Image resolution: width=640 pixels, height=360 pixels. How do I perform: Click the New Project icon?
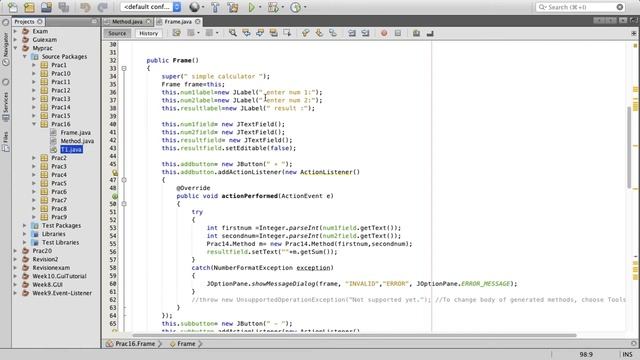(29, 7)
